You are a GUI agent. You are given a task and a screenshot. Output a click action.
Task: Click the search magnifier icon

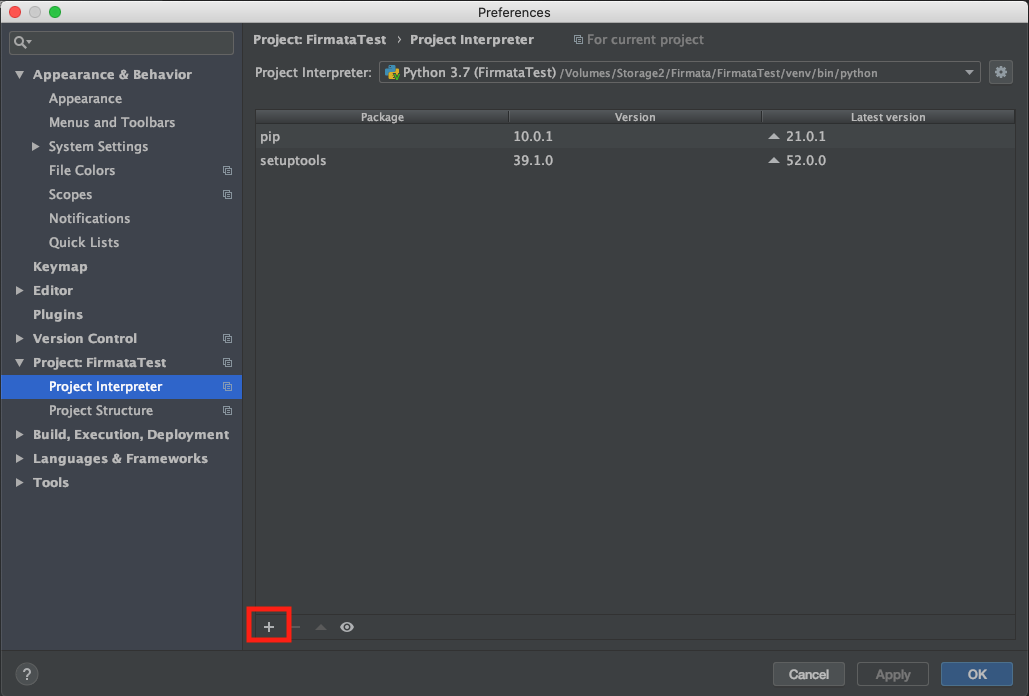point(22,43)
